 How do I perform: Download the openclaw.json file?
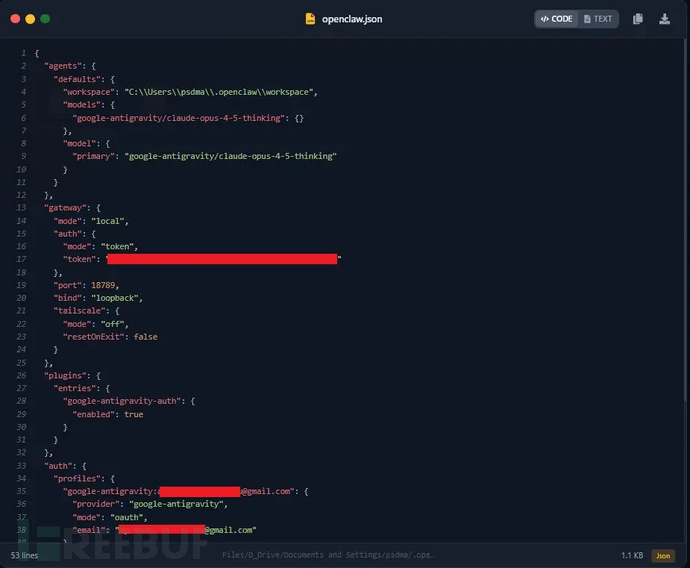point(664,19)
